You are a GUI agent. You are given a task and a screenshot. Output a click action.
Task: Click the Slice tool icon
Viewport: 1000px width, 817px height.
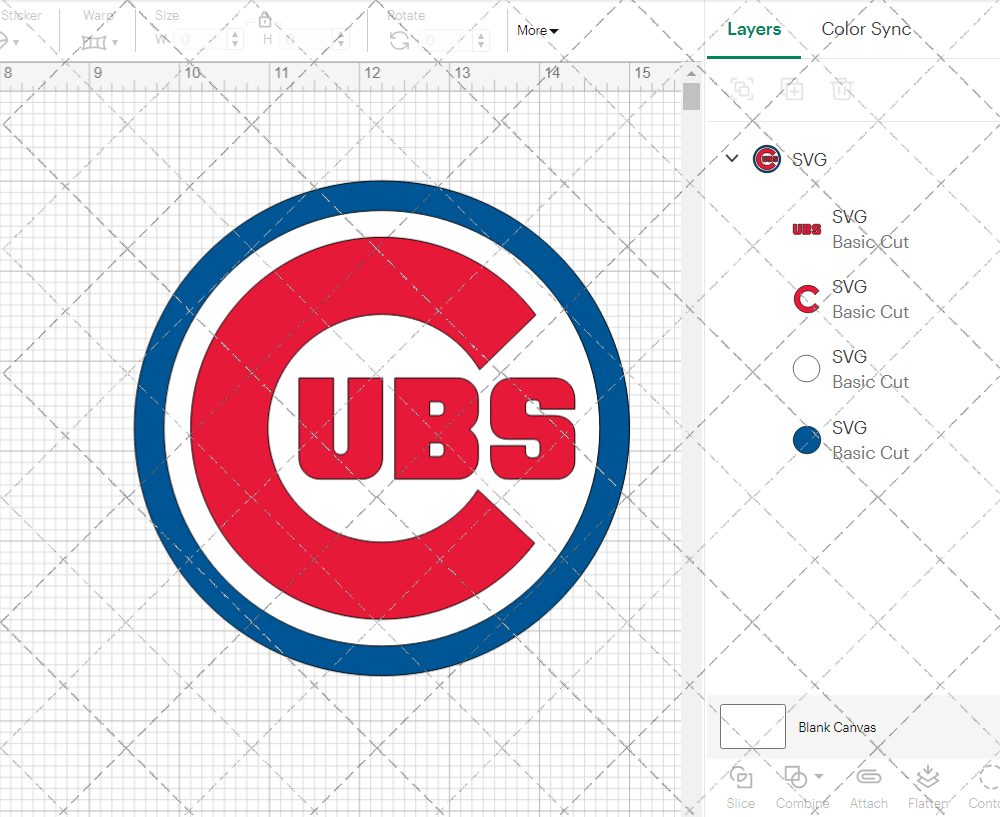click(x=740, y=778)
